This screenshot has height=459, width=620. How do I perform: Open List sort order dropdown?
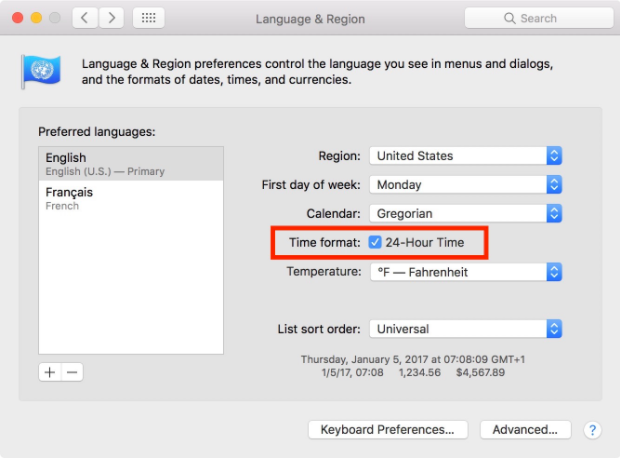465,329
